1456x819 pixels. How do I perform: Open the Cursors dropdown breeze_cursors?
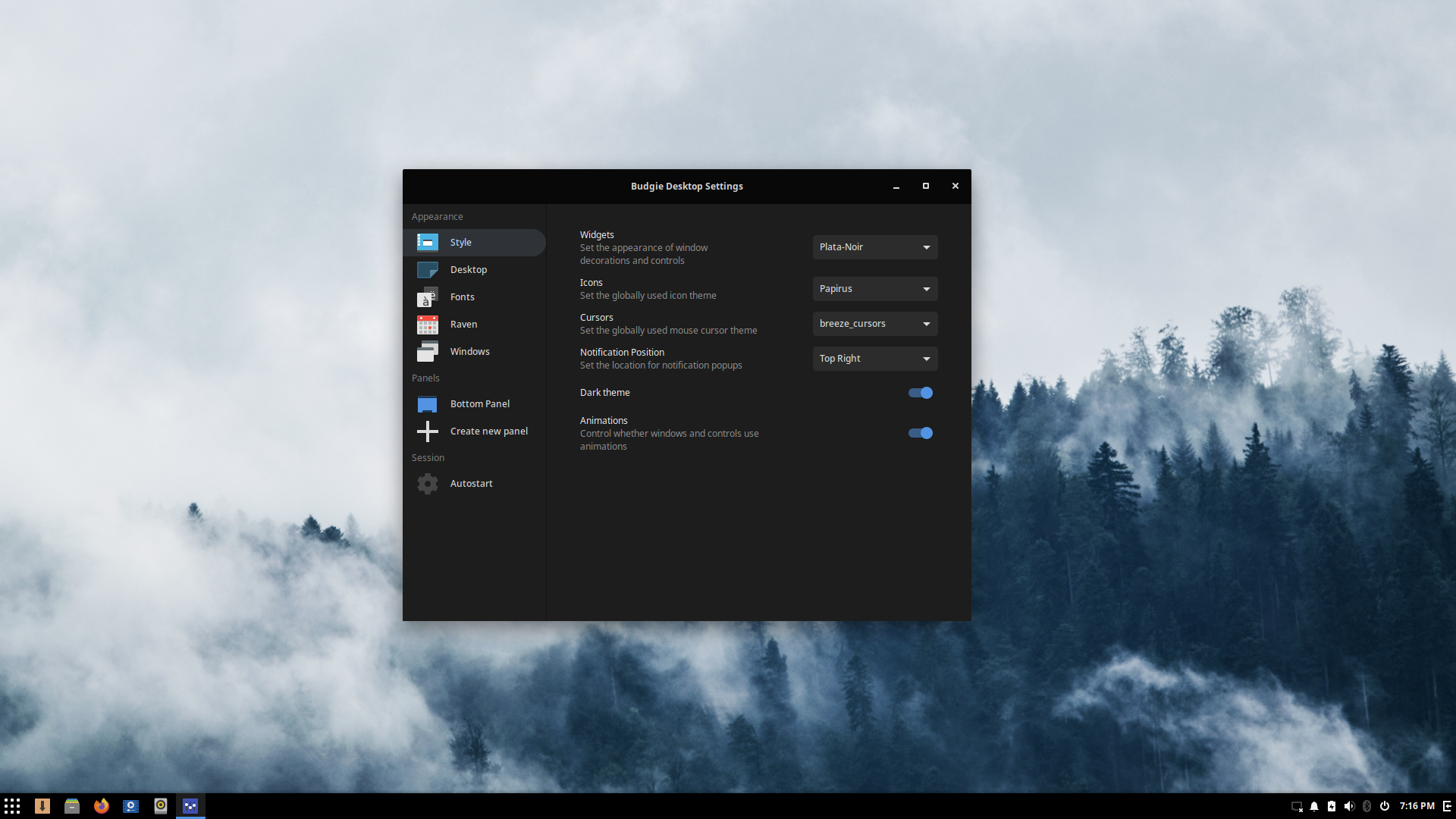tap(875, 324)
